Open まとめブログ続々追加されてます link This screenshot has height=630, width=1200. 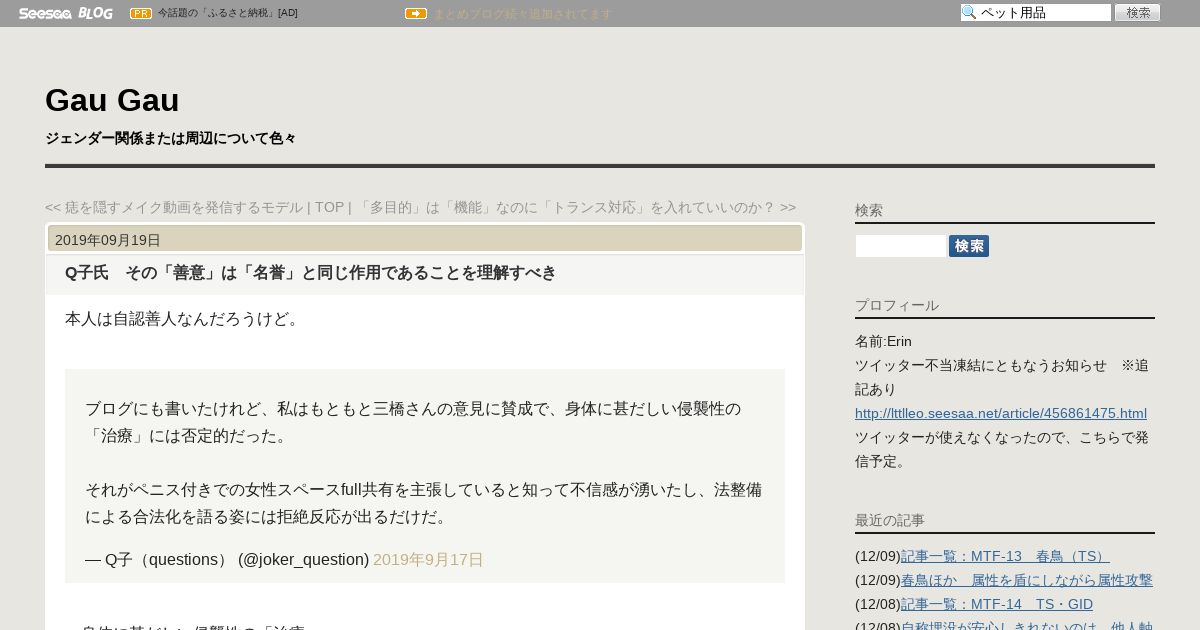click(x=522, y=14)
